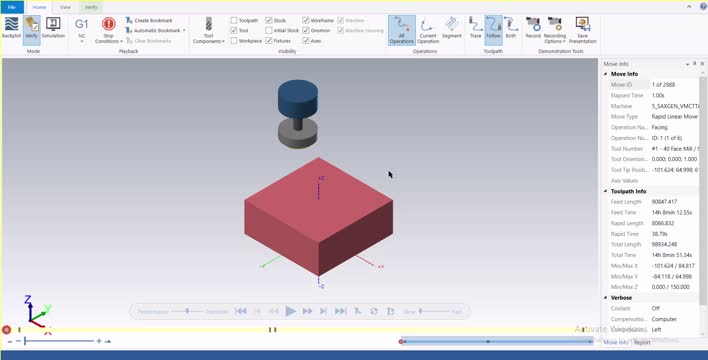
Task: Adjust the playback speed slider
Action: click(420, 311)
